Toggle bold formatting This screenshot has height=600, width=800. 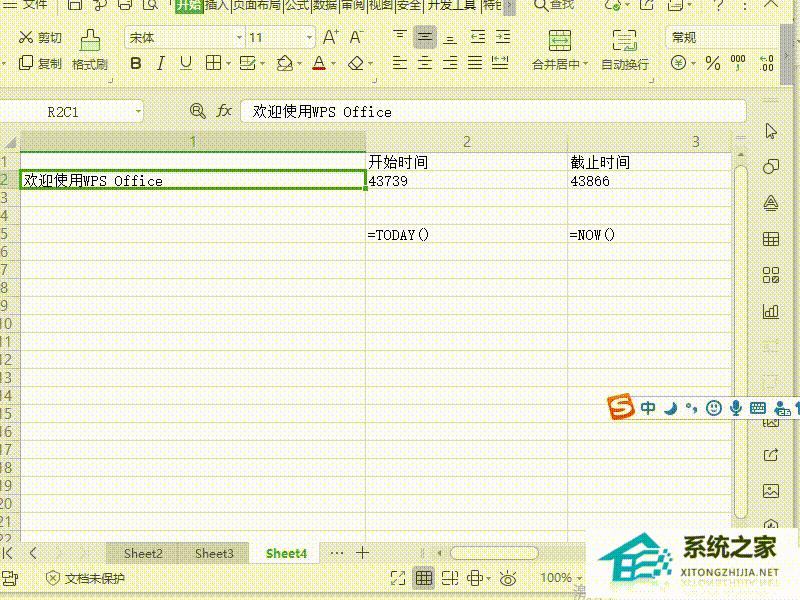135,63
